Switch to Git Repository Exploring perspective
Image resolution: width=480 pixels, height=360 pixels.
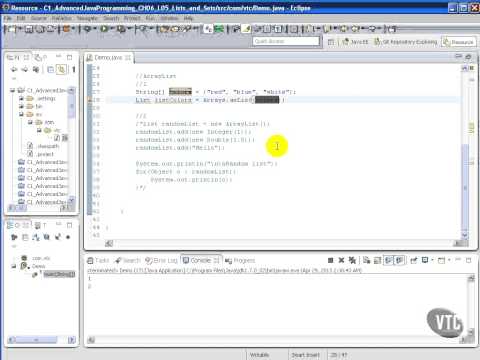click(x=405, y=42)
